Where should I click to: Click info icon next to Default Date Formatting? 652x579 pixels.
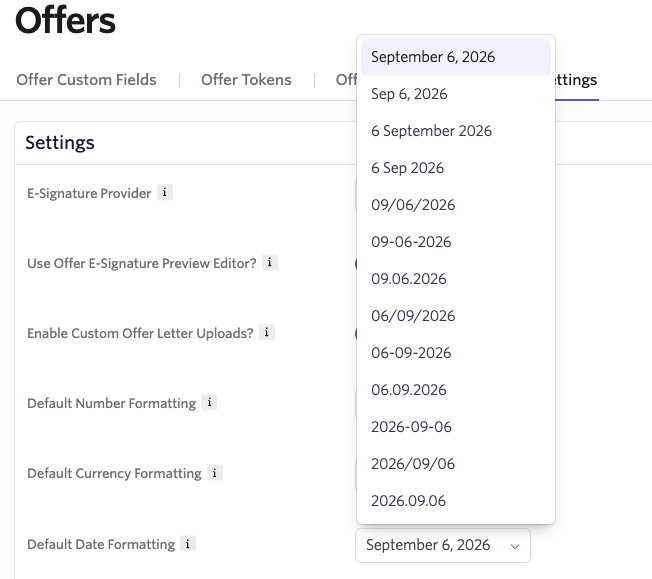pos(188,545)
